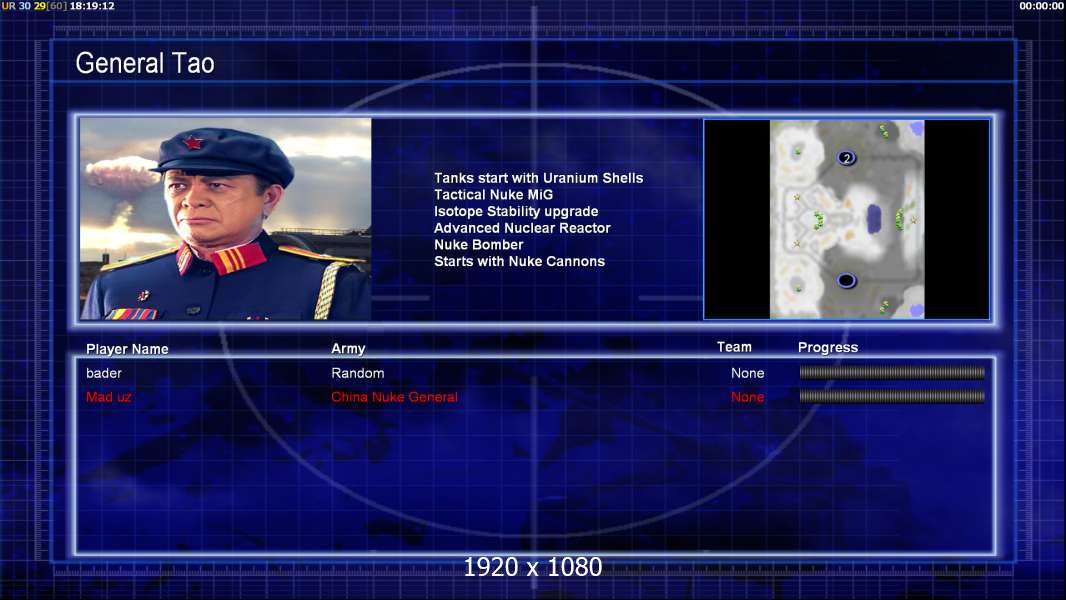Click the Team column header

pos(734,347)
